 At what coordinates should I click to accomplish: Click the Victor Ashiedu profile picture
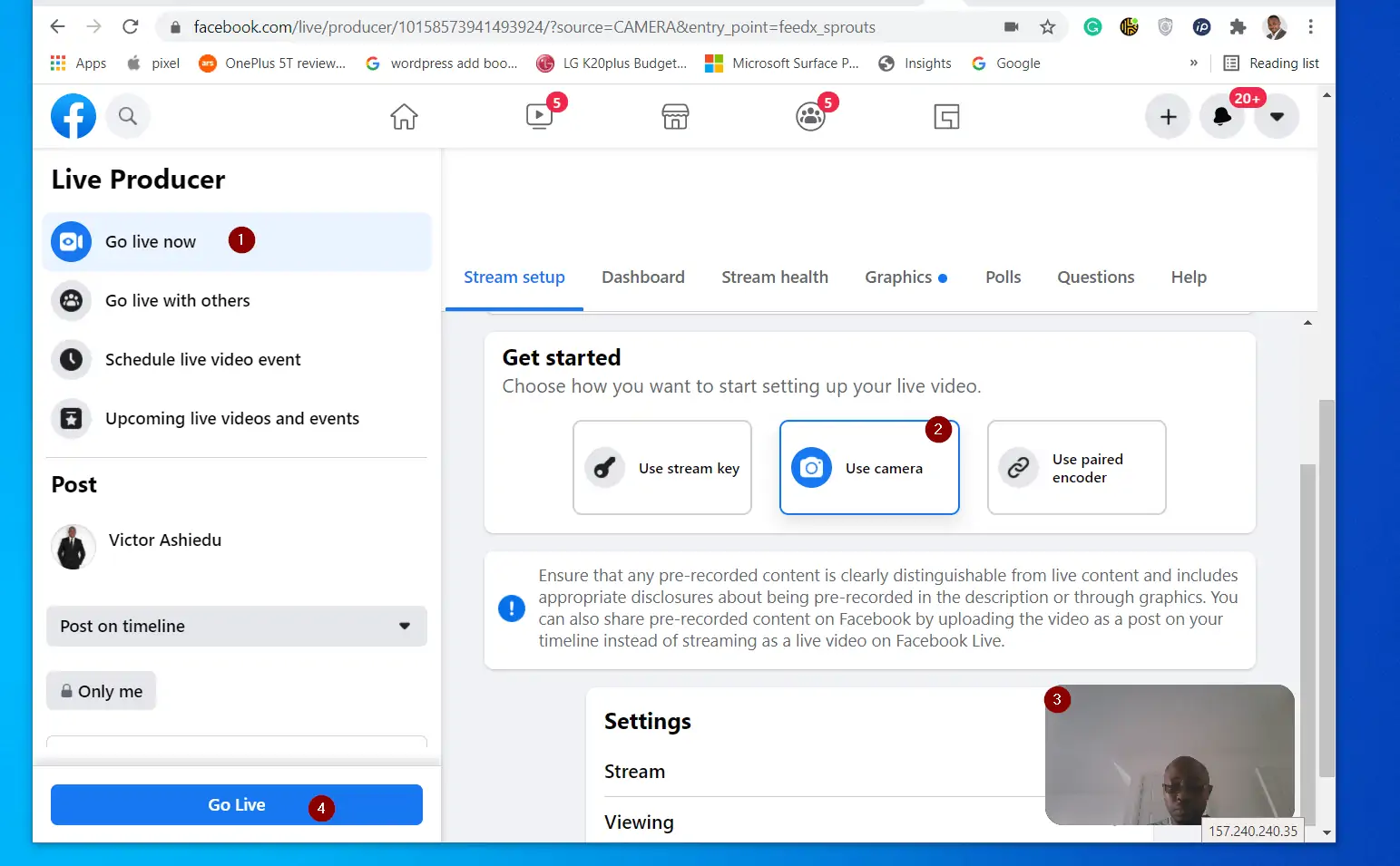click(73, 547)
